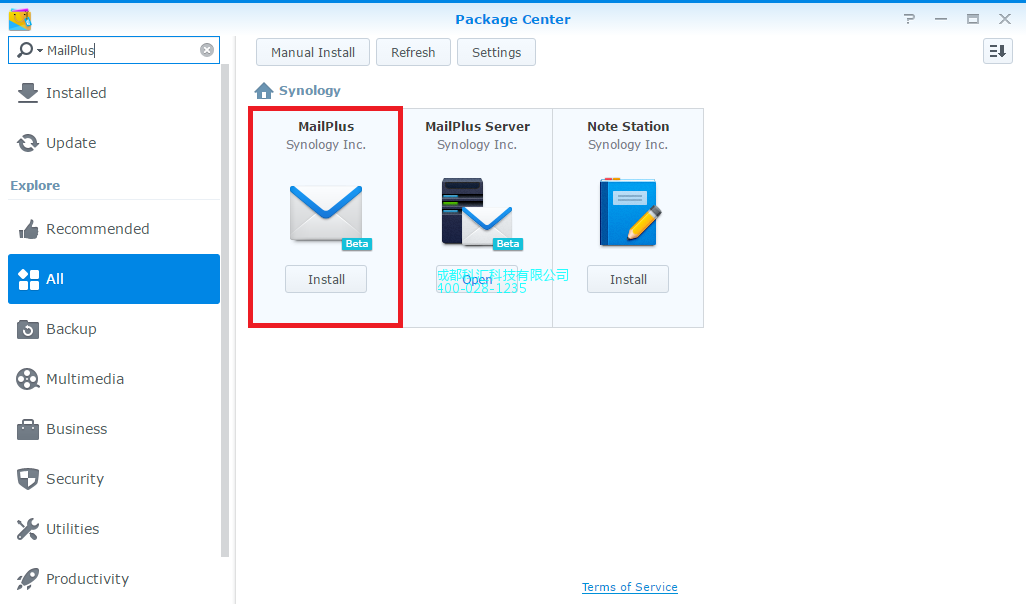Click the Security shield icon
The height and width of the screenshot is (604, 1026).
27,479
